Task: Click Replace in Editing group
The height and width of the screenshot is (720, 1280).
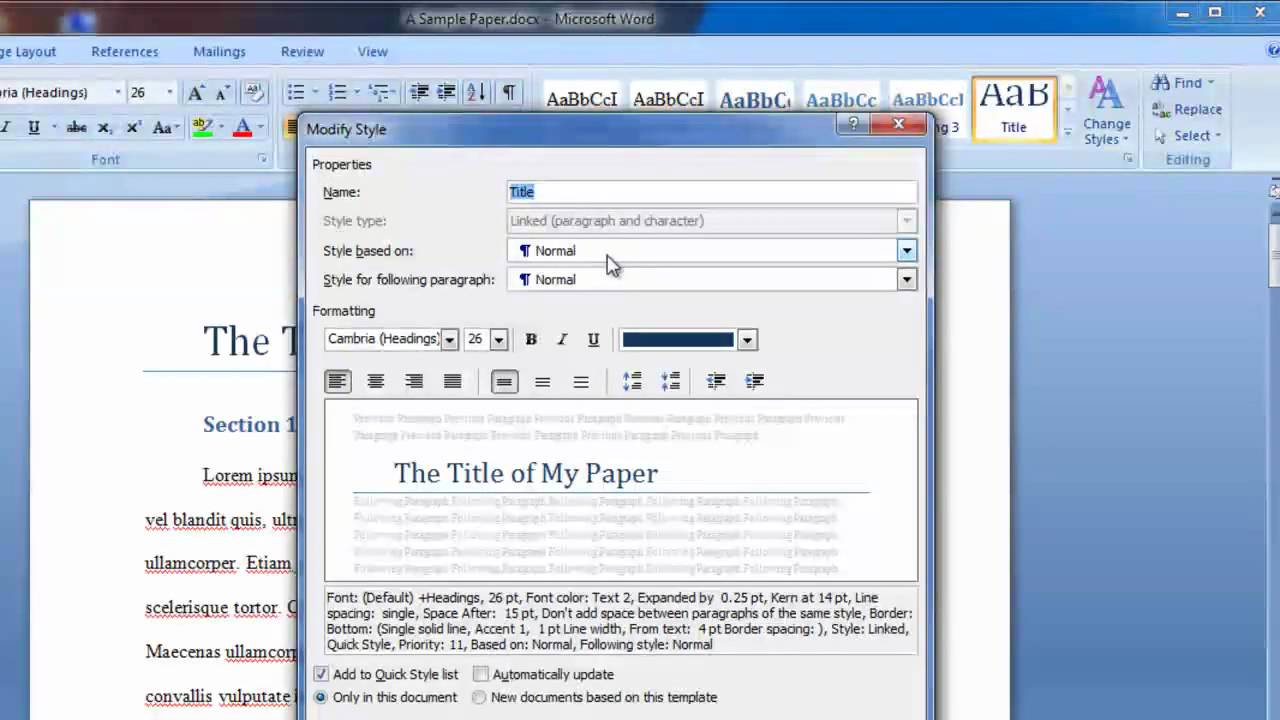Action: click(x=1187, y=109)
